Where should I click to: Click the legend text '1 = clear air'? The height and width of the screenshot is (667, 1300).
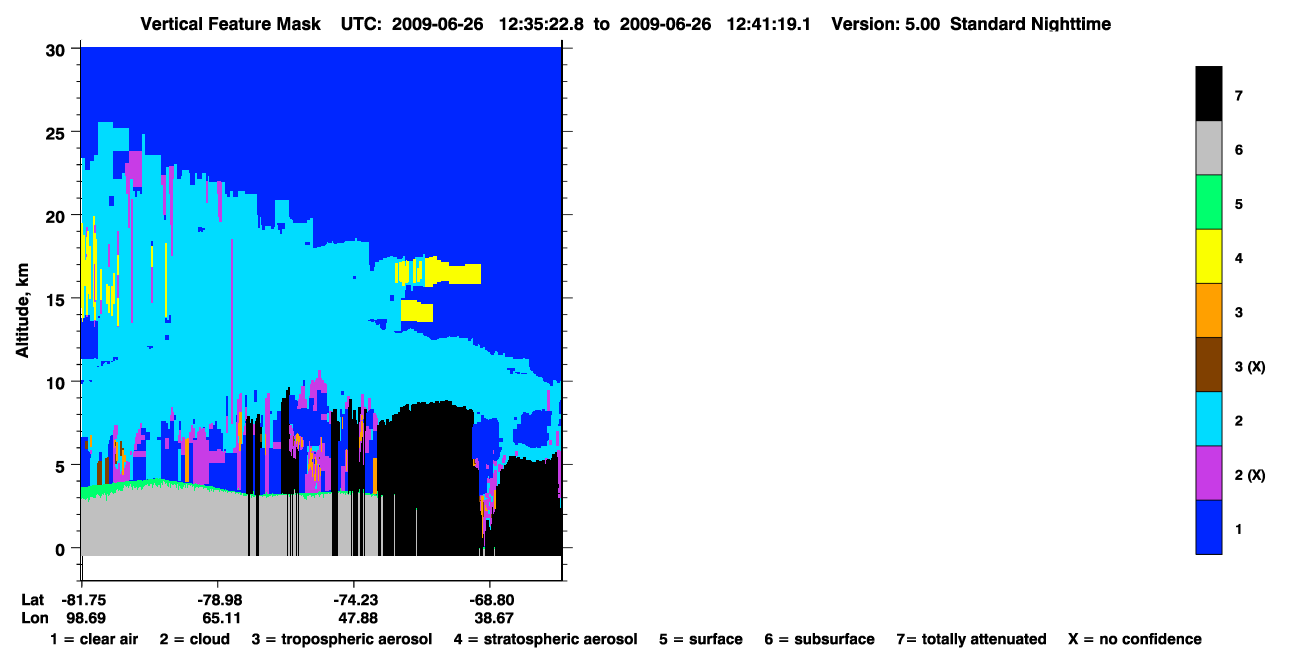coord(94,639)
